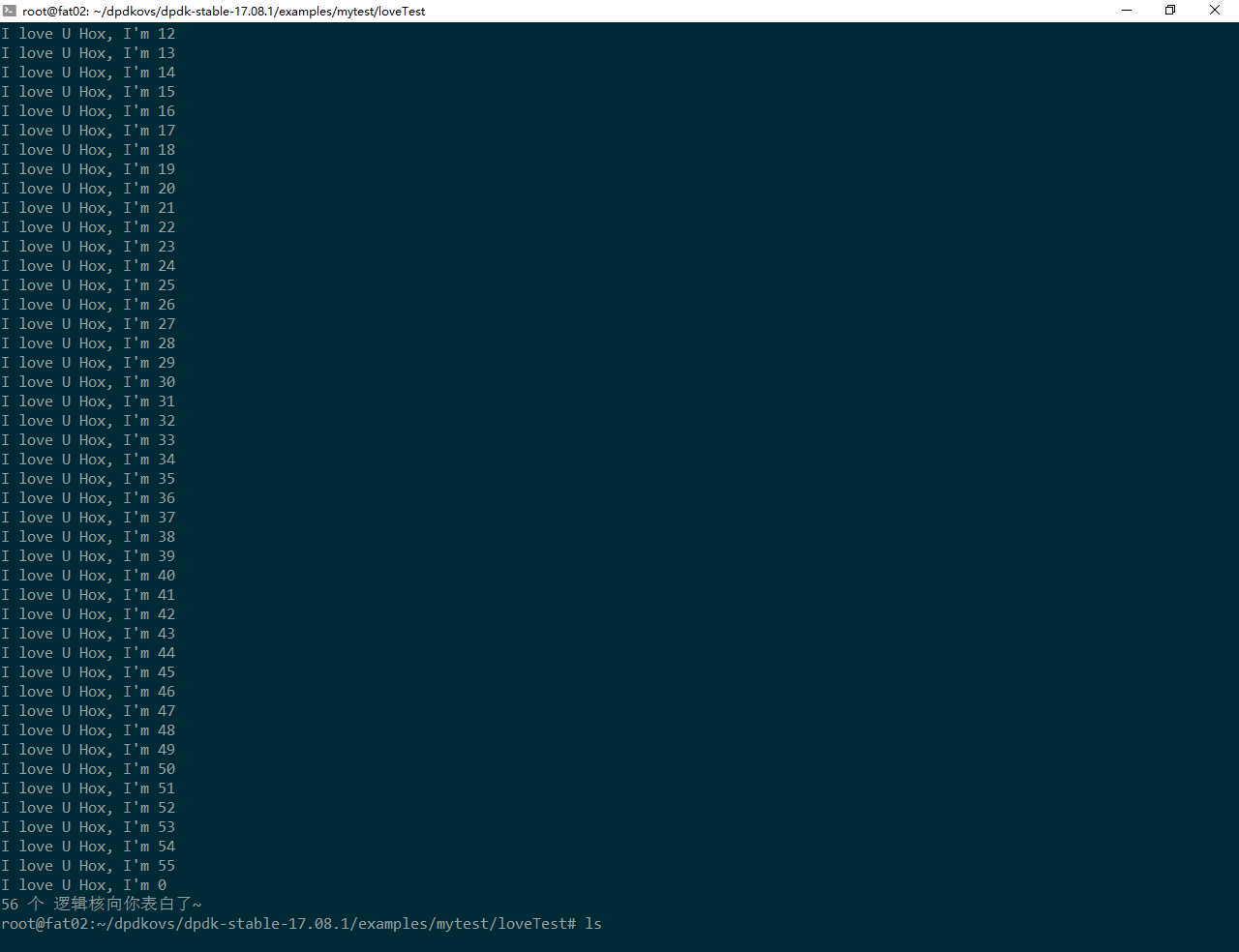Minimize the terminal window

pos(1127,11)
